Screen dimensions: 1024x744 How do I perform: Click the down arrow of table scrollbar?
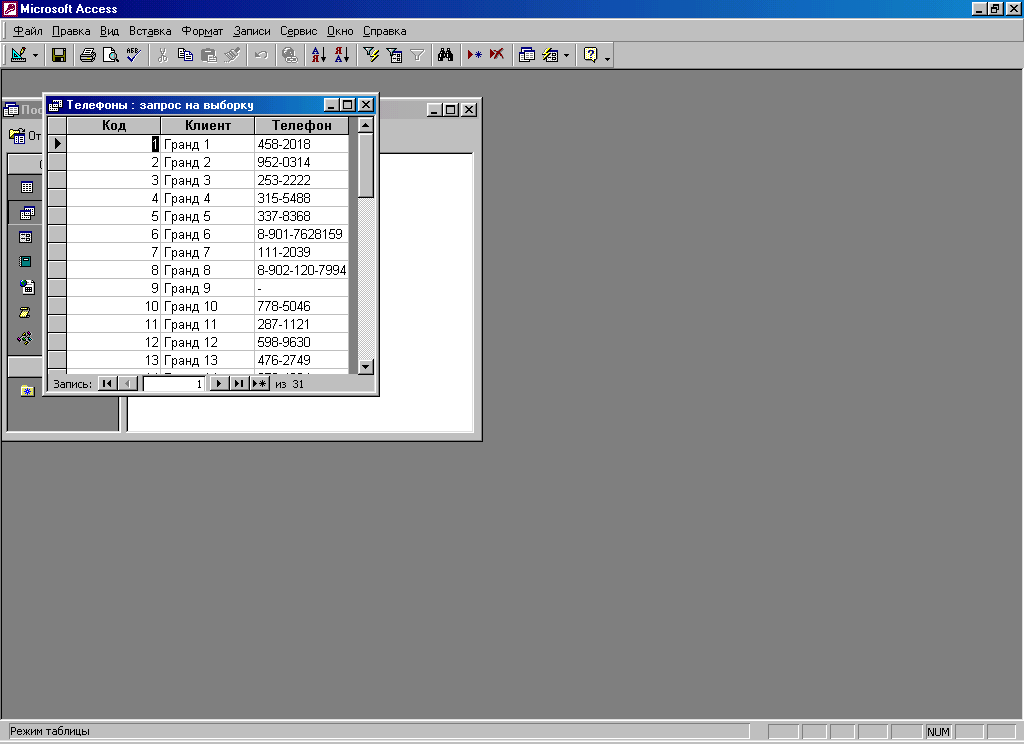[365, 366]
